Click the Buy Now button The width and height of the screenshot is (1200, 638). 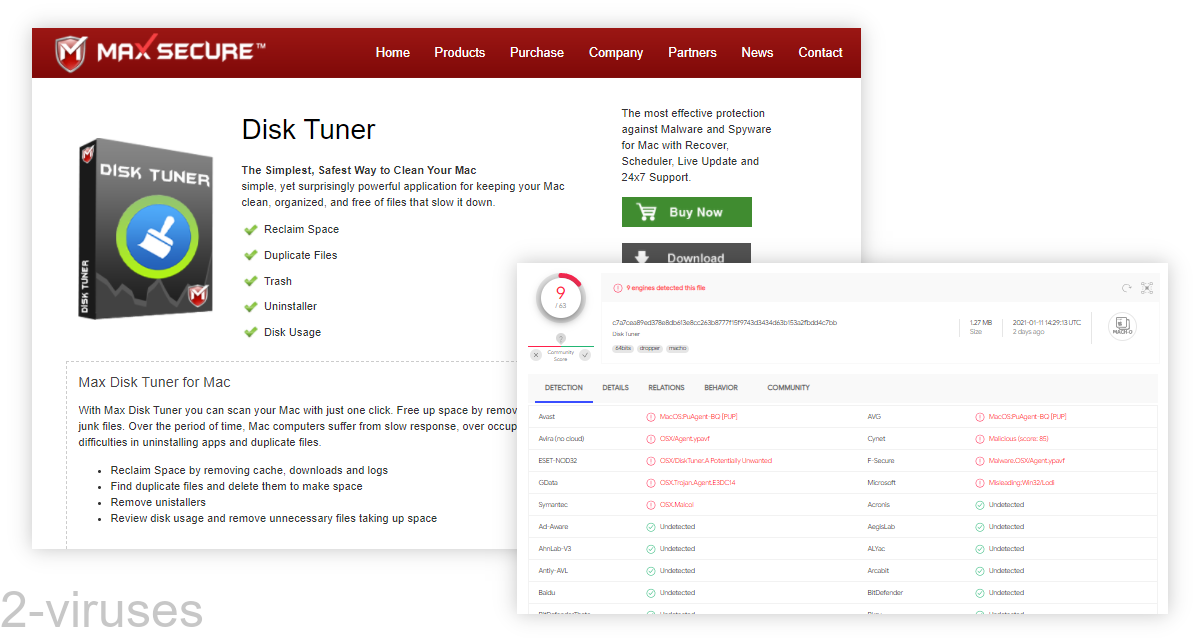(687, 211)
